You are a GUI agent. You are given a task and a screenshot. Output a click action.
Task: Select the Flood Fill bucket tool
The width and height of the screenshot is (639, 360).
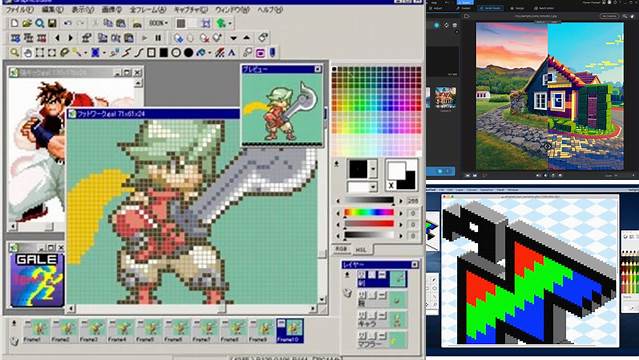201,53
